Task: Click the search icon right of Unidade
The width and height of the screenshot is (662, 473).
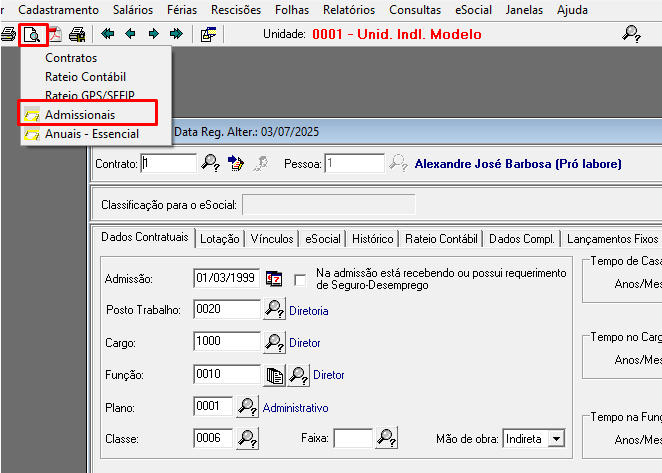Action: pyautogui.click(x=631, y=34)
